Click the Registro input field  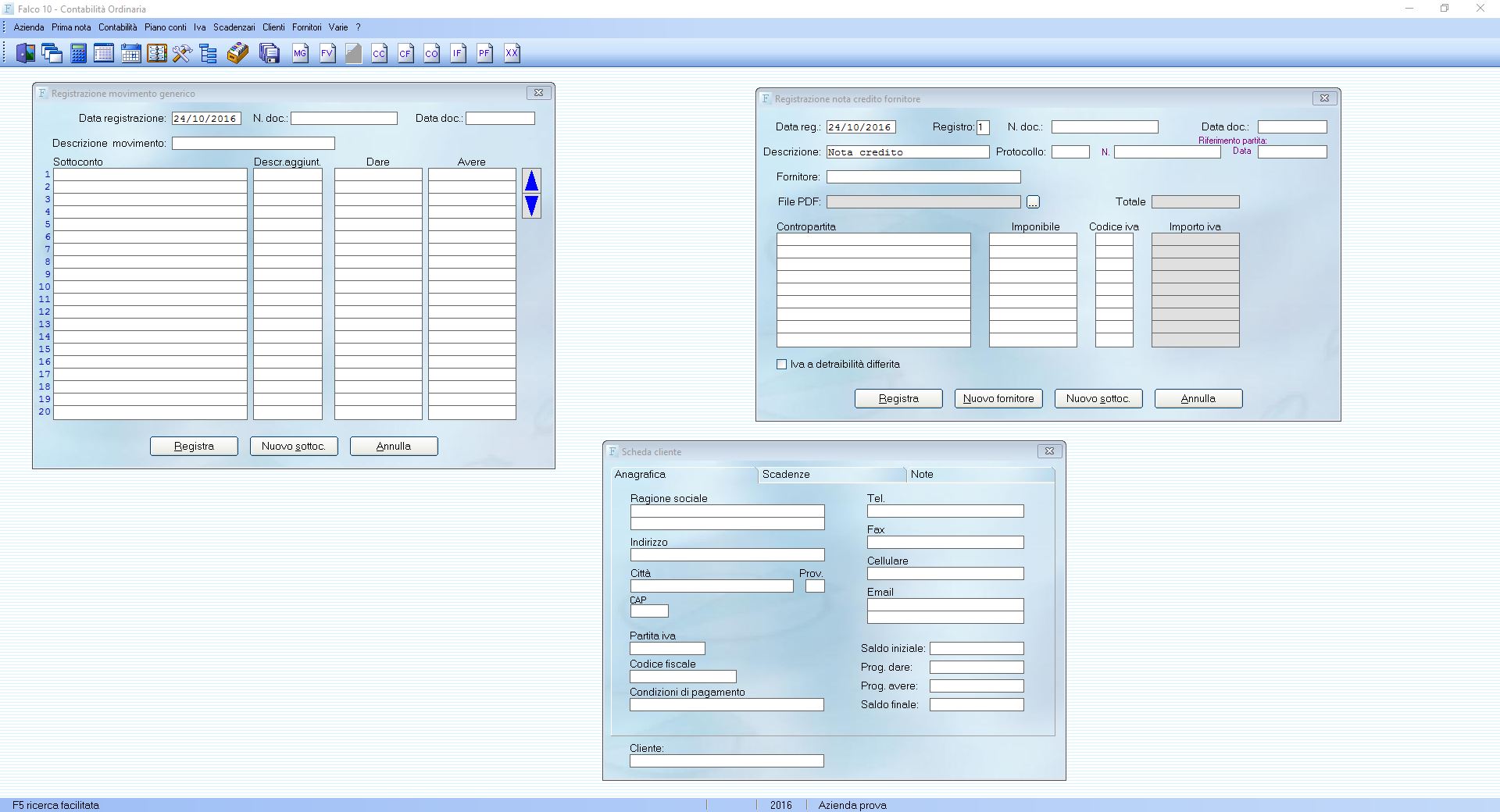coord(983,127)
